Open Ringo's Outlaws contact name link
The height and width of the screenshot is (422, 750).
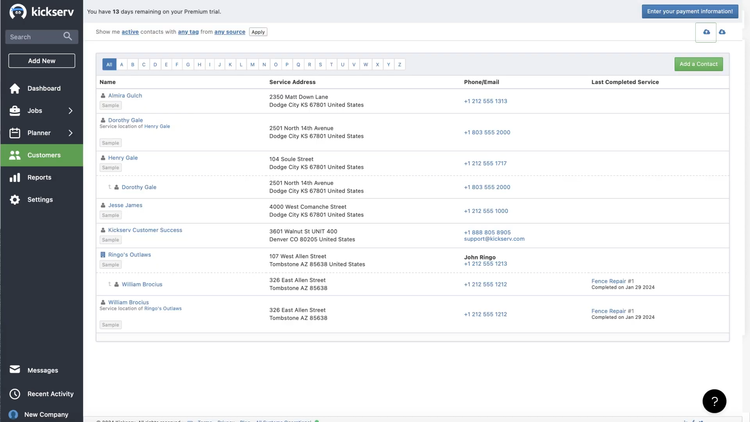pyautogui.click(x=129, y=255)
